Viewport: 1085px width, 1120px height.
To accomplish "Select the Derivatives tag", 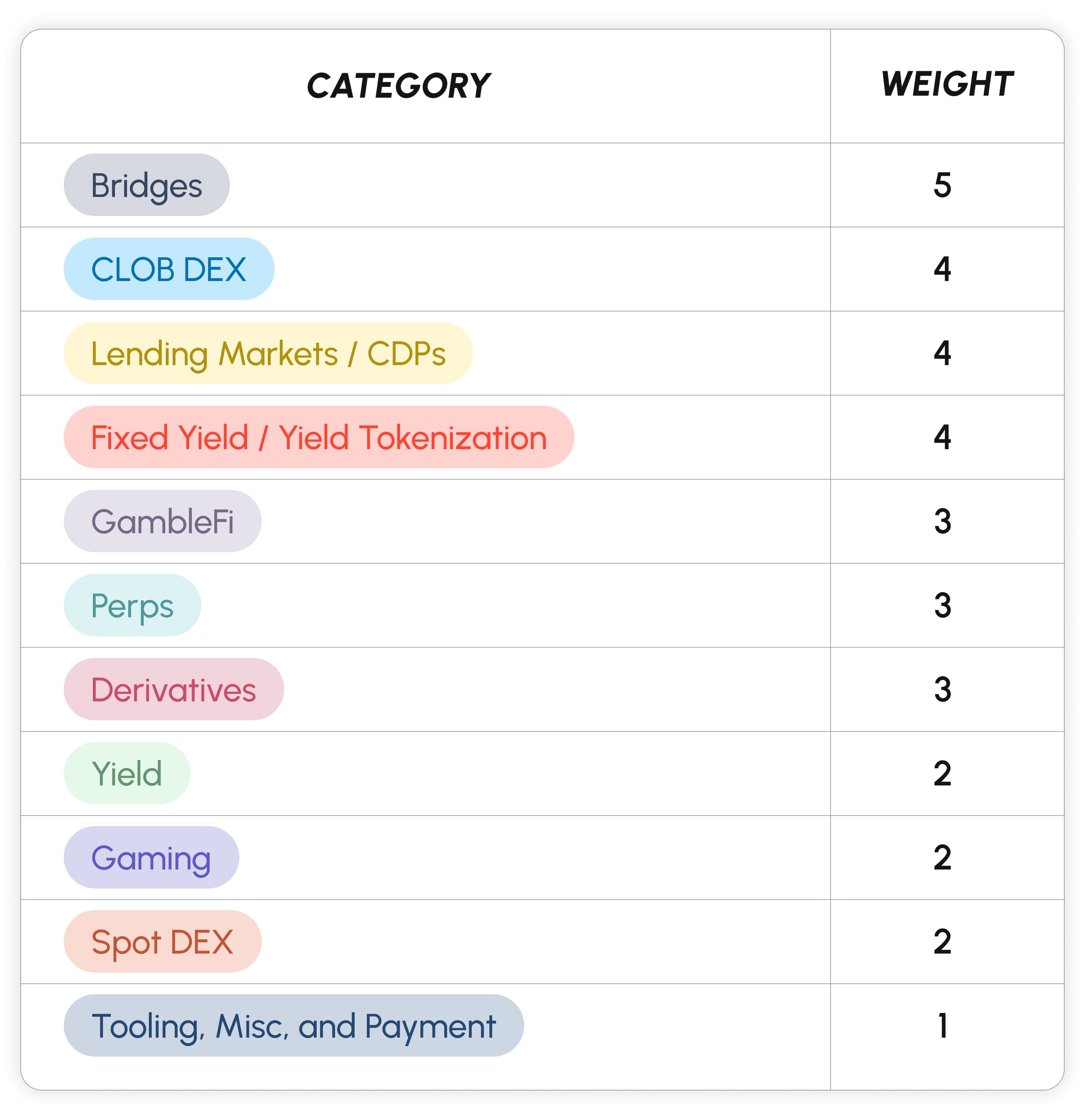I will click(173, 689).
